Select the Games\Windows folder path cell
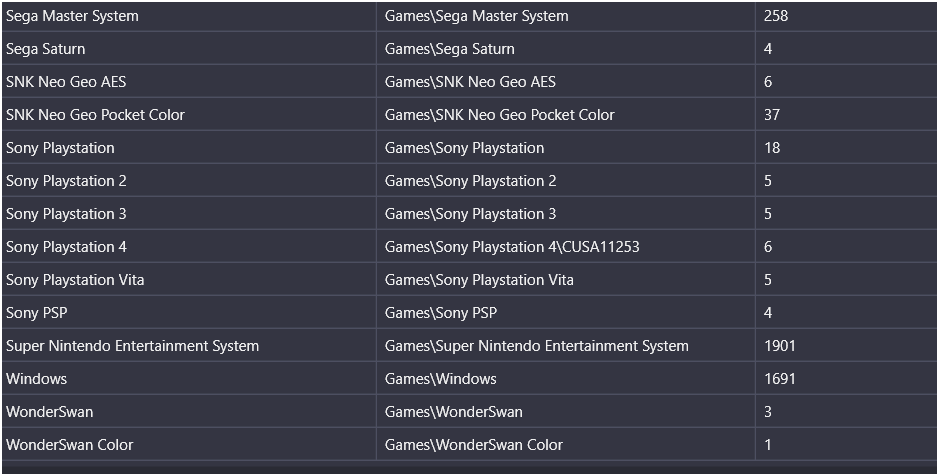 (440, 379)
